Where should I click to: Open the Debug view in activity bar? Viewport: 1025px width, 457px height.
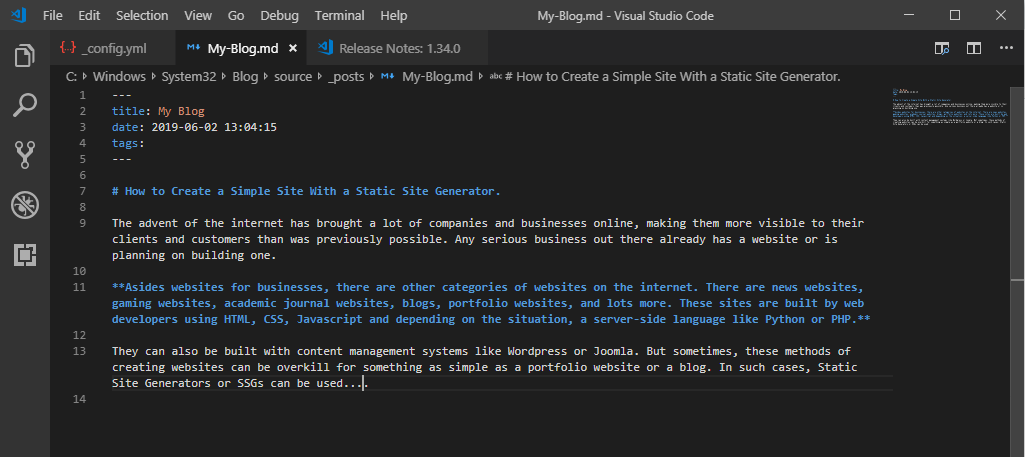[25, 205]
